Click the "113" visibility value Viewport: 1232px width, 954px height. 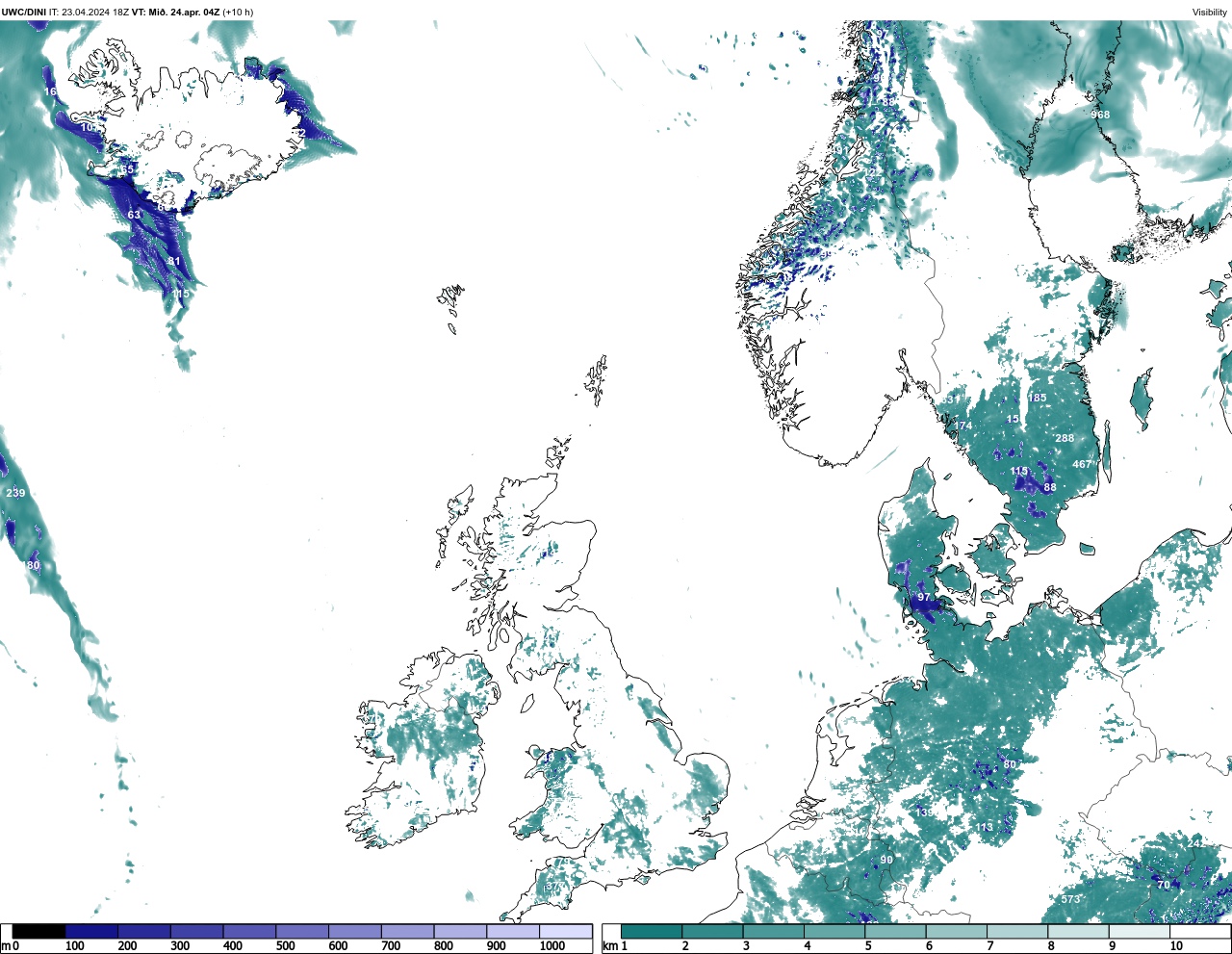click(984, 828)
